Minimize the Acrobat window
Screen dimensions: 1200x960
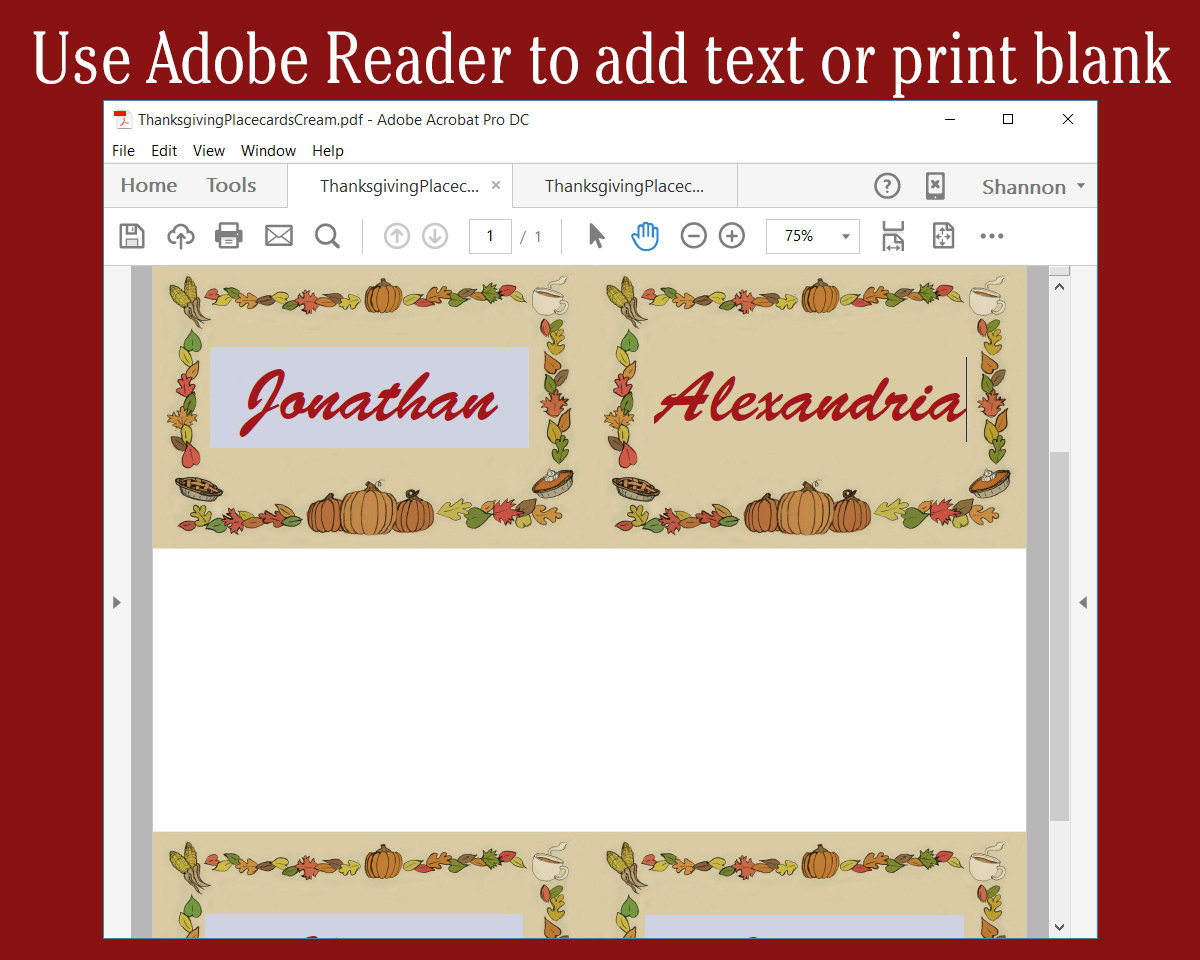click(948, 119)
